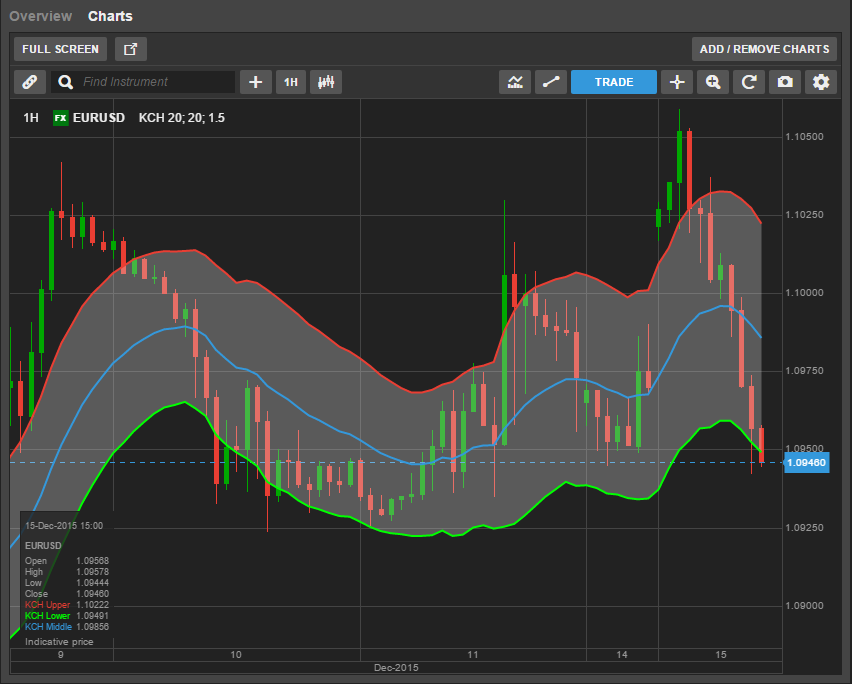Viewport: 852px width, 684px height.
Task: Click the link charts chain icon
Action: pos(30,82)
